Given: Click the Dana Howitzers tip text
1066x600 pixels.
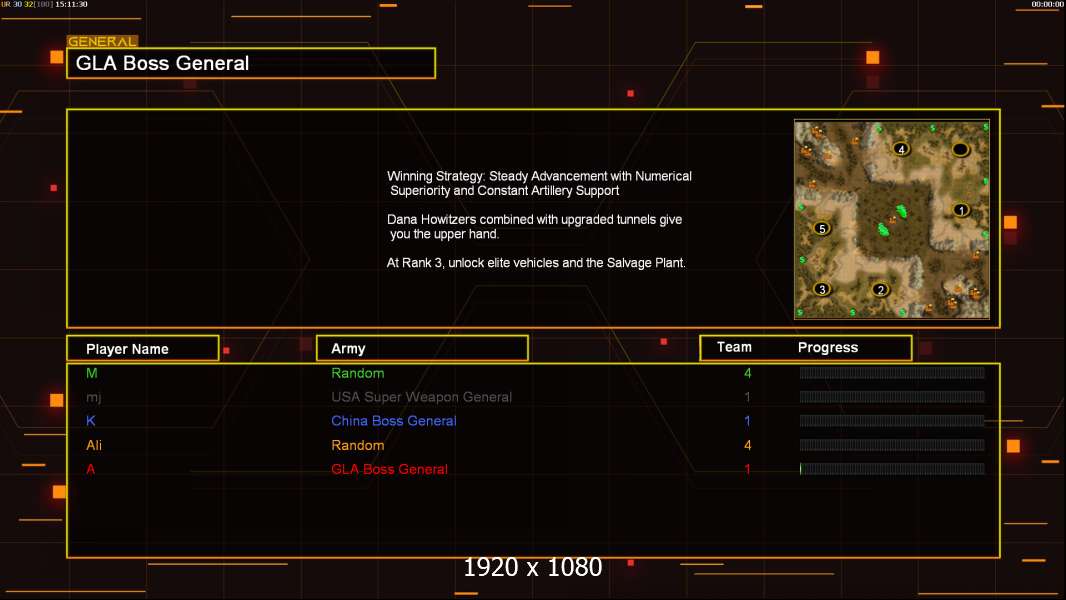Looking at the screenshot, I should tap(534, 227).
